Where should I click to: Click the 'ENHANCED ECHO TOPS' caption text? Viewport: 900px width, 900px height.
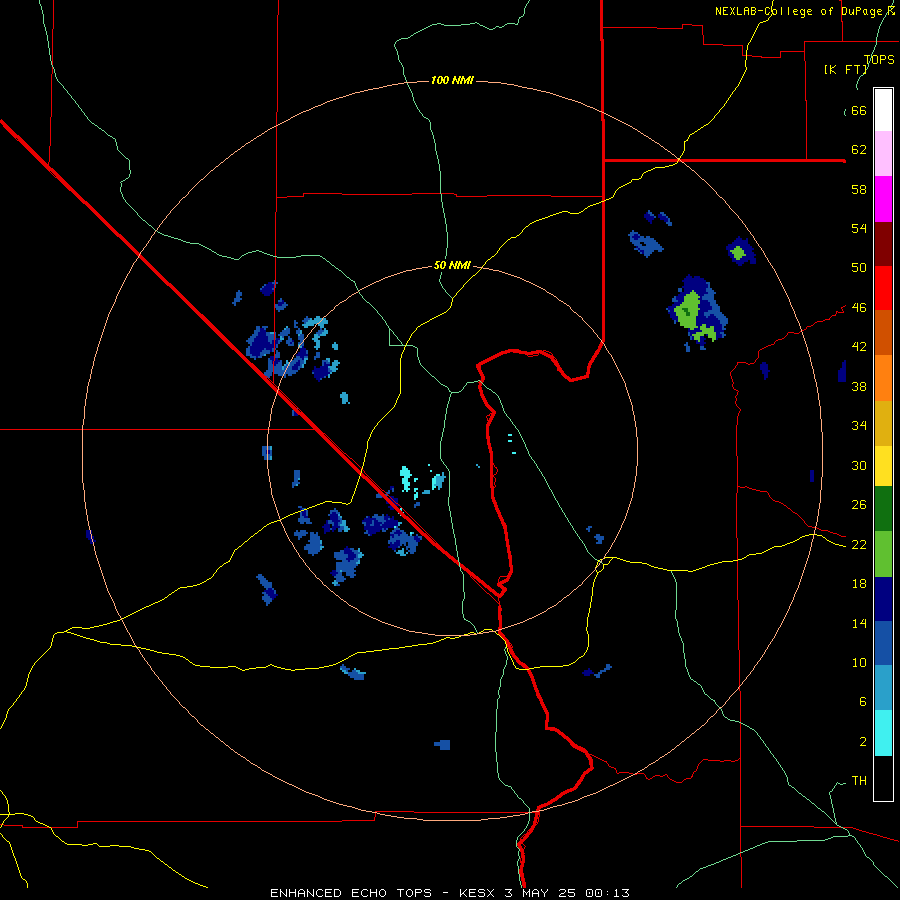click(351, 893)
